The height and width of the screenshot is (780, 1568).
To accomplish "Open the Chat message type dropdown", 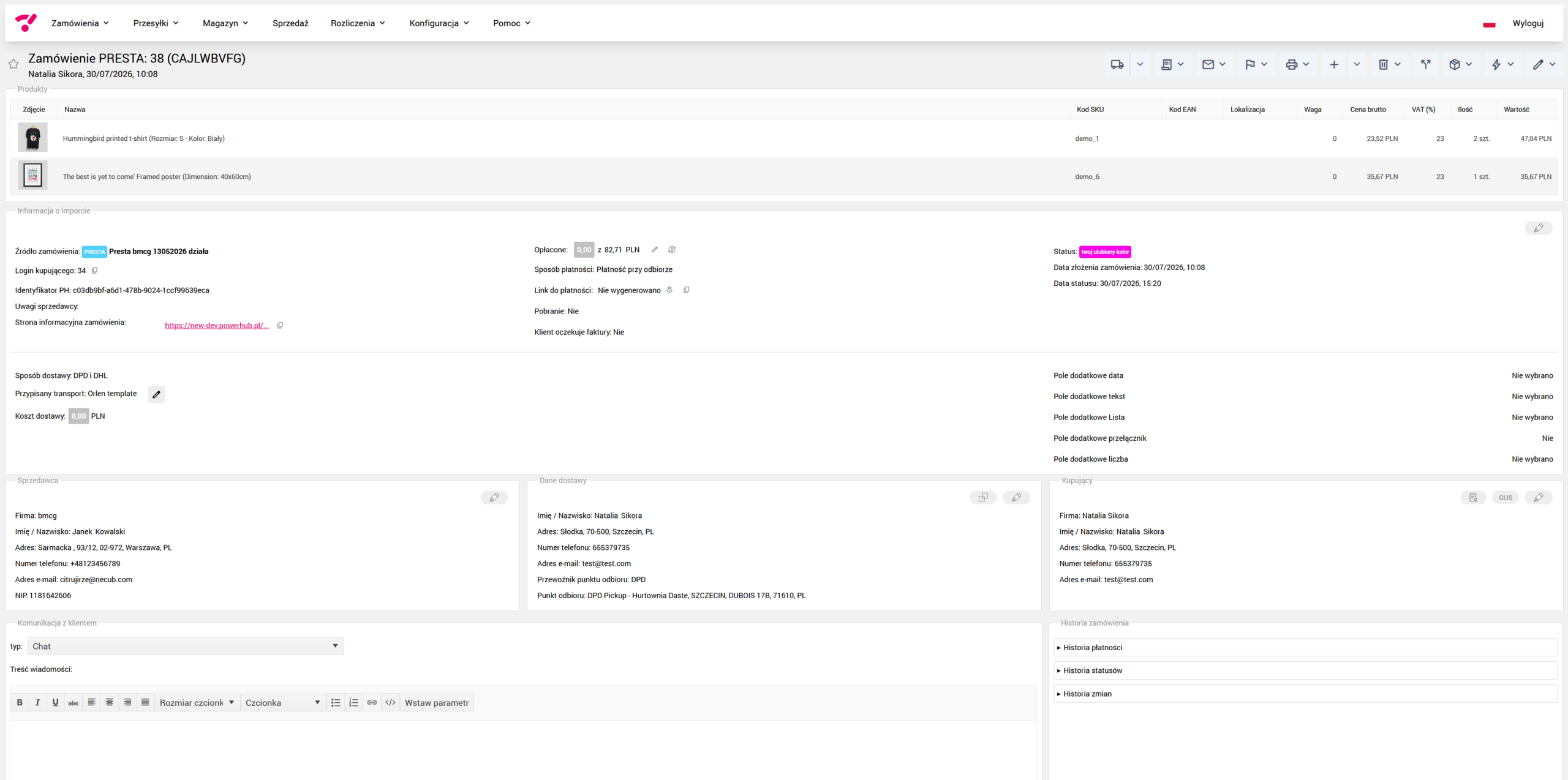I will pyautogui.click(x=186, y=646).
